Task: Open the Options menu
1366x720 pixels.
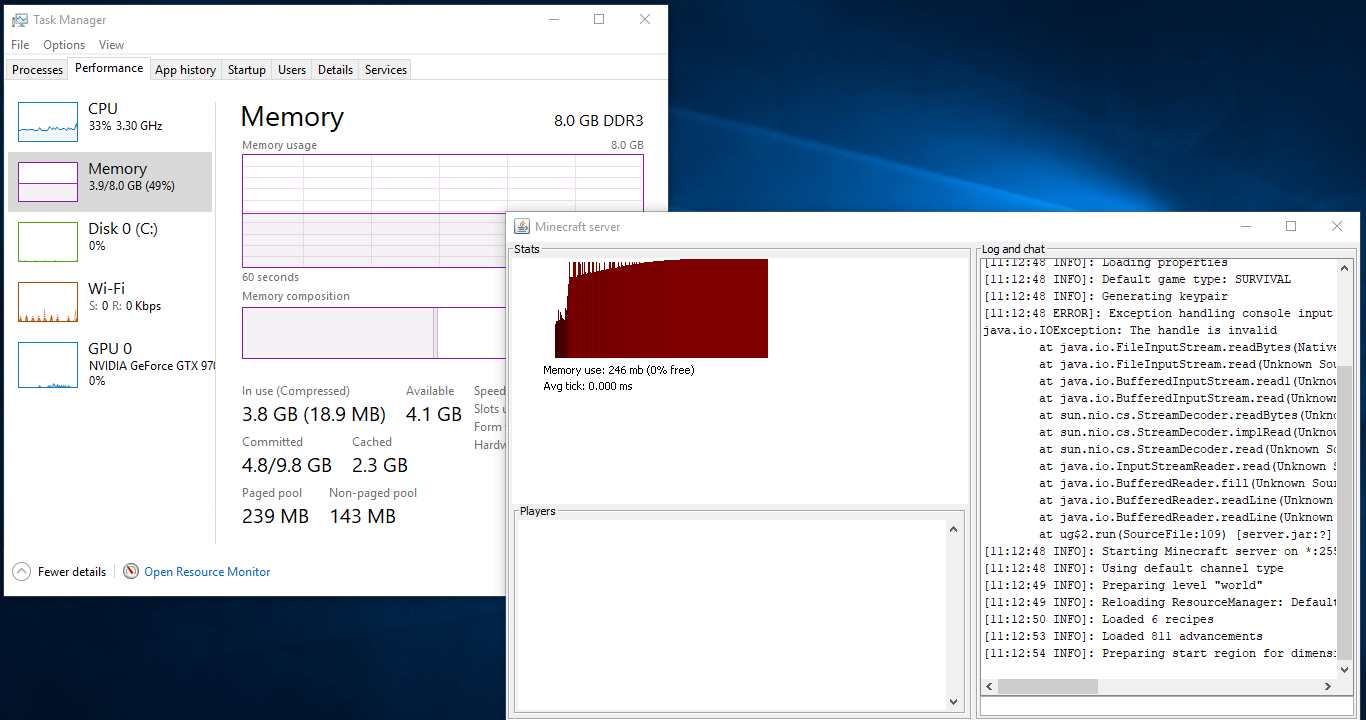Action: point(64,45)
